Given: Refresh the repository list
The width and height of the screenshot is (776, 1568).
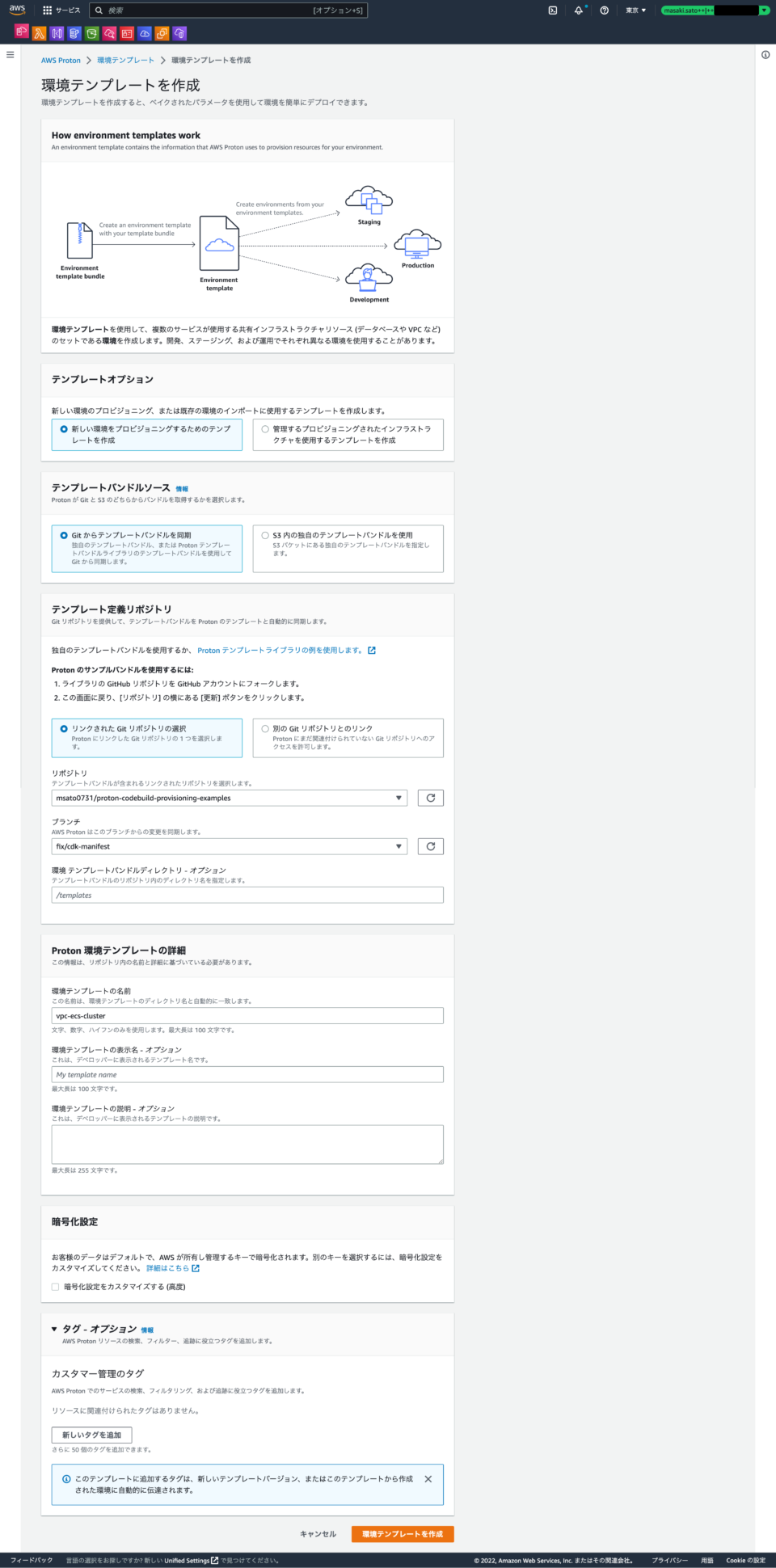Looking at the screenshot, I should (x=431, y=798).
